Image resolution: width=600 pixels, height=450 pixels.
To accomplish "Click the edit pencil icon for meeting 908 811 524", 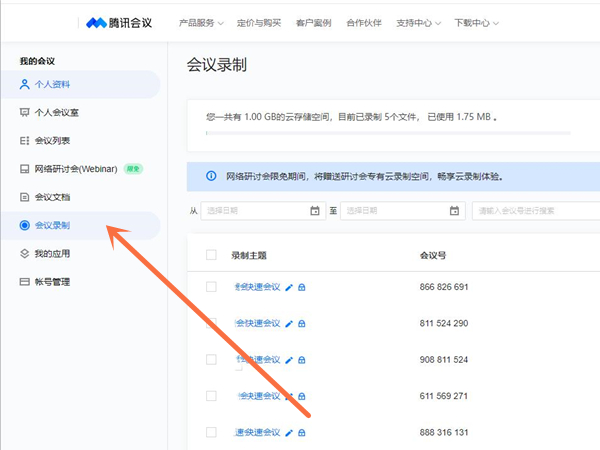I will point(289,360).
